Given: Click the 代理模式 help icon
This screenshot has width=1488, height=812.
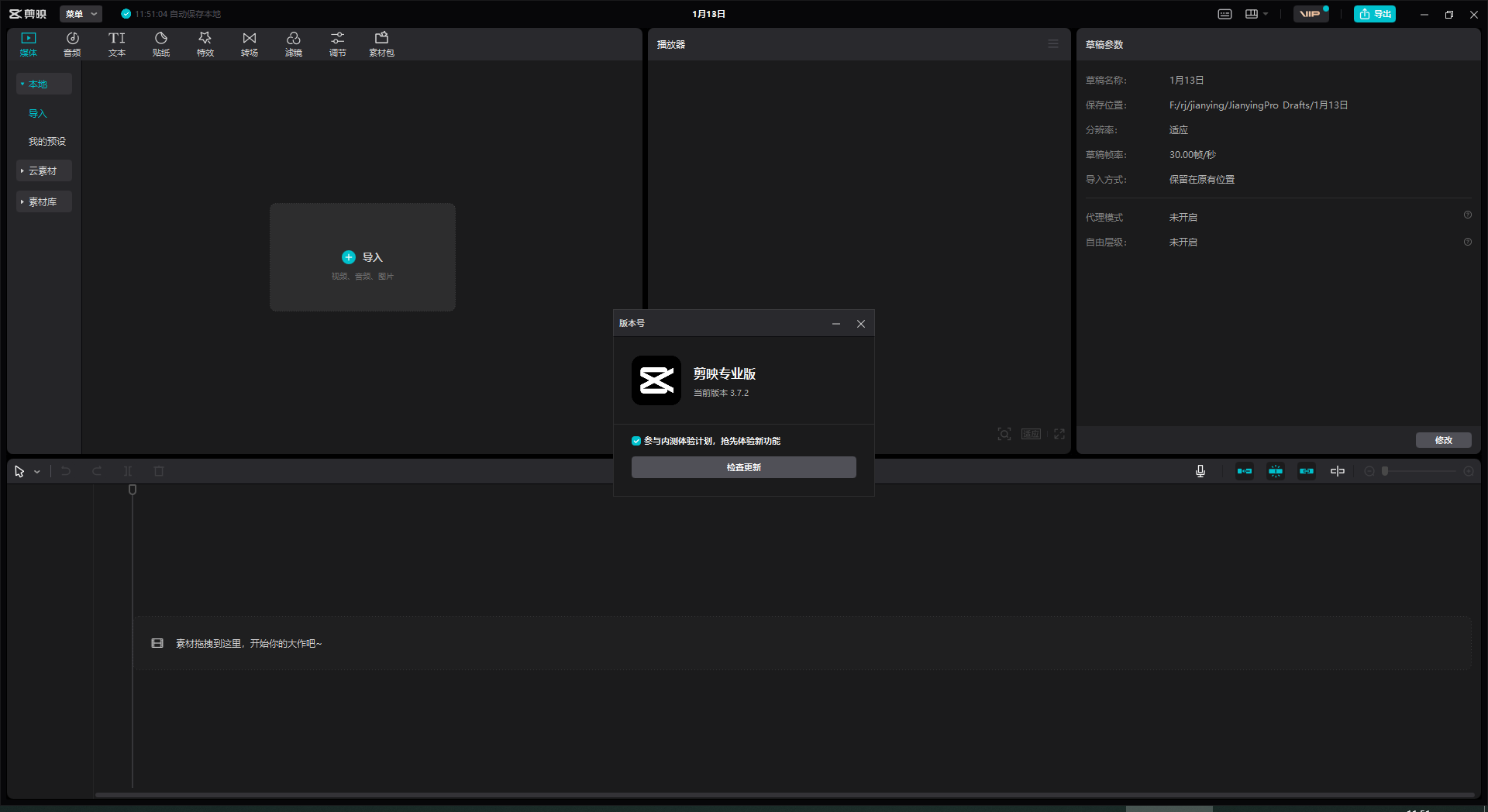Looking at the screenshot, I should tap(1468, 215).
